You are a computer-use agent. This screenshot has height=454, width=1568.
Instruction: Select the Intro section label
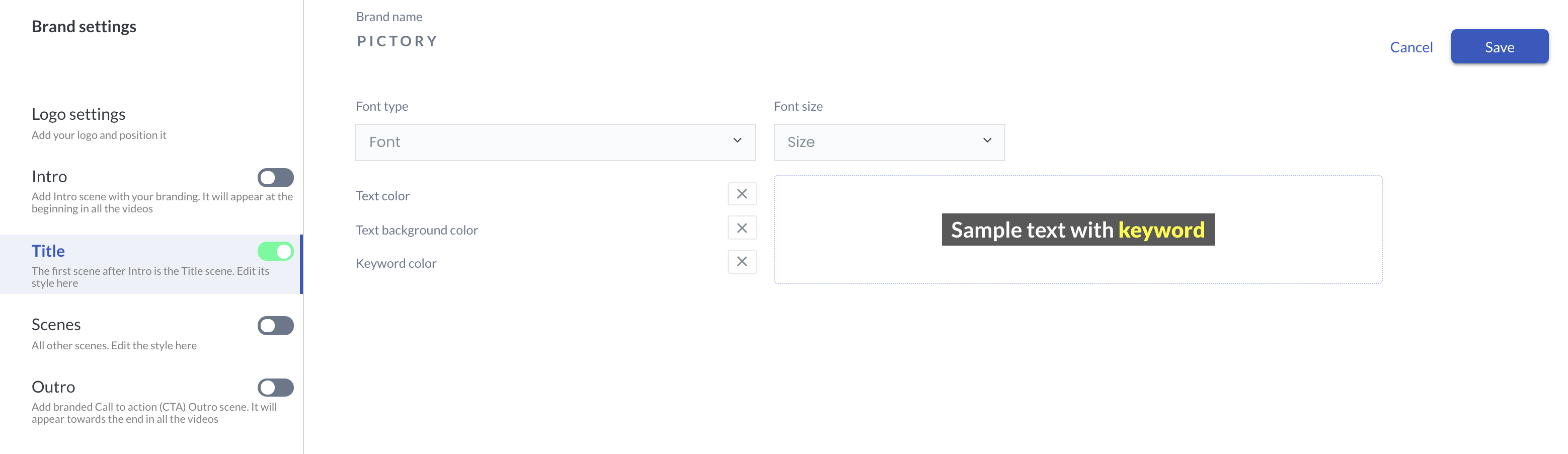click(x=49, y=177)
